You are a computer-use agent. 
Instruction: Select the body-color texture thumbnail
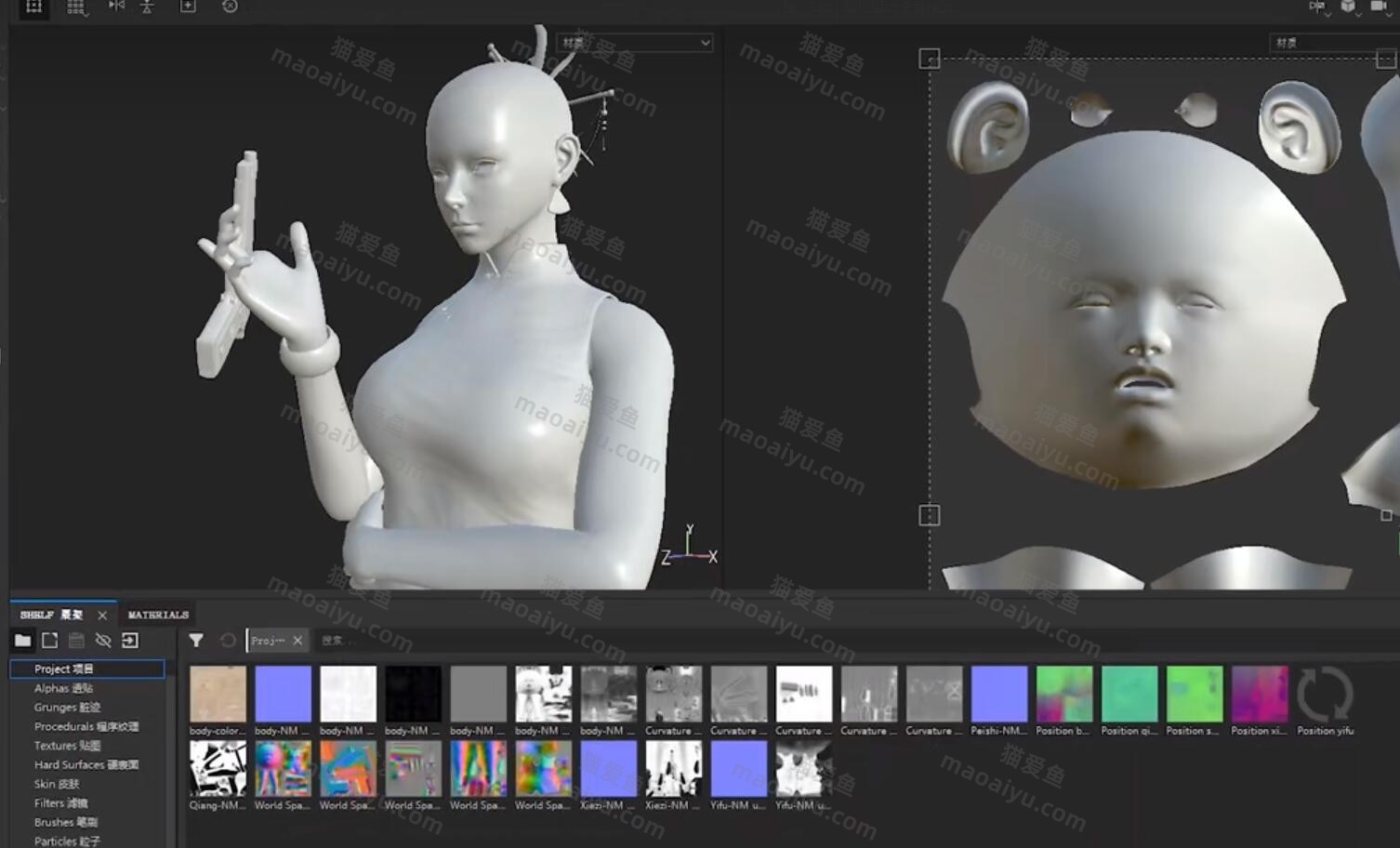(218, 694)
